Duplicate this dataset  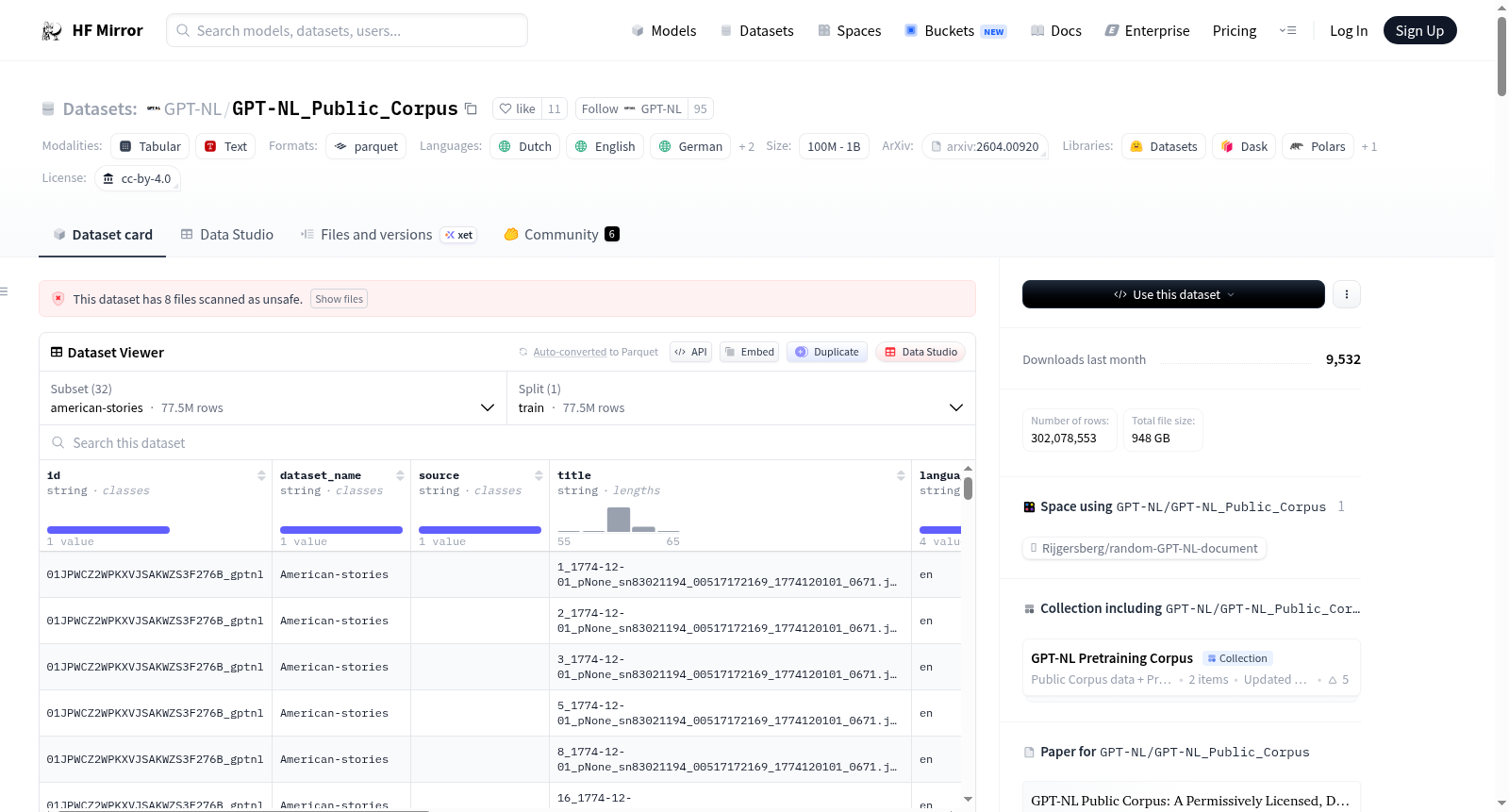(827, 352)
